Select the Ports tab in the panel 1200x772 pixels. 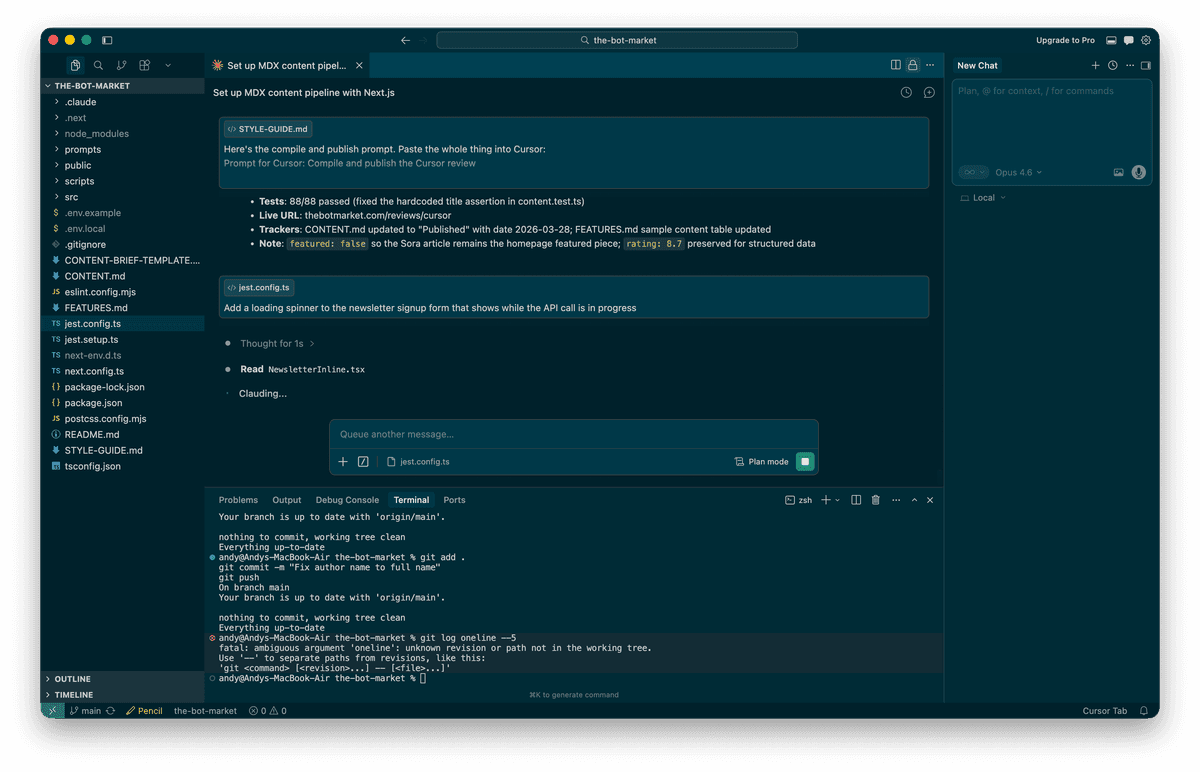[x=454, y=499]
